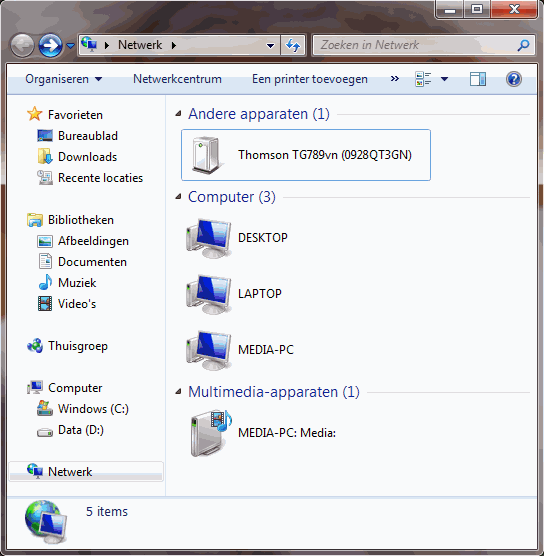
Task: Click Een printer toevoegen
Action: (310, 79)
